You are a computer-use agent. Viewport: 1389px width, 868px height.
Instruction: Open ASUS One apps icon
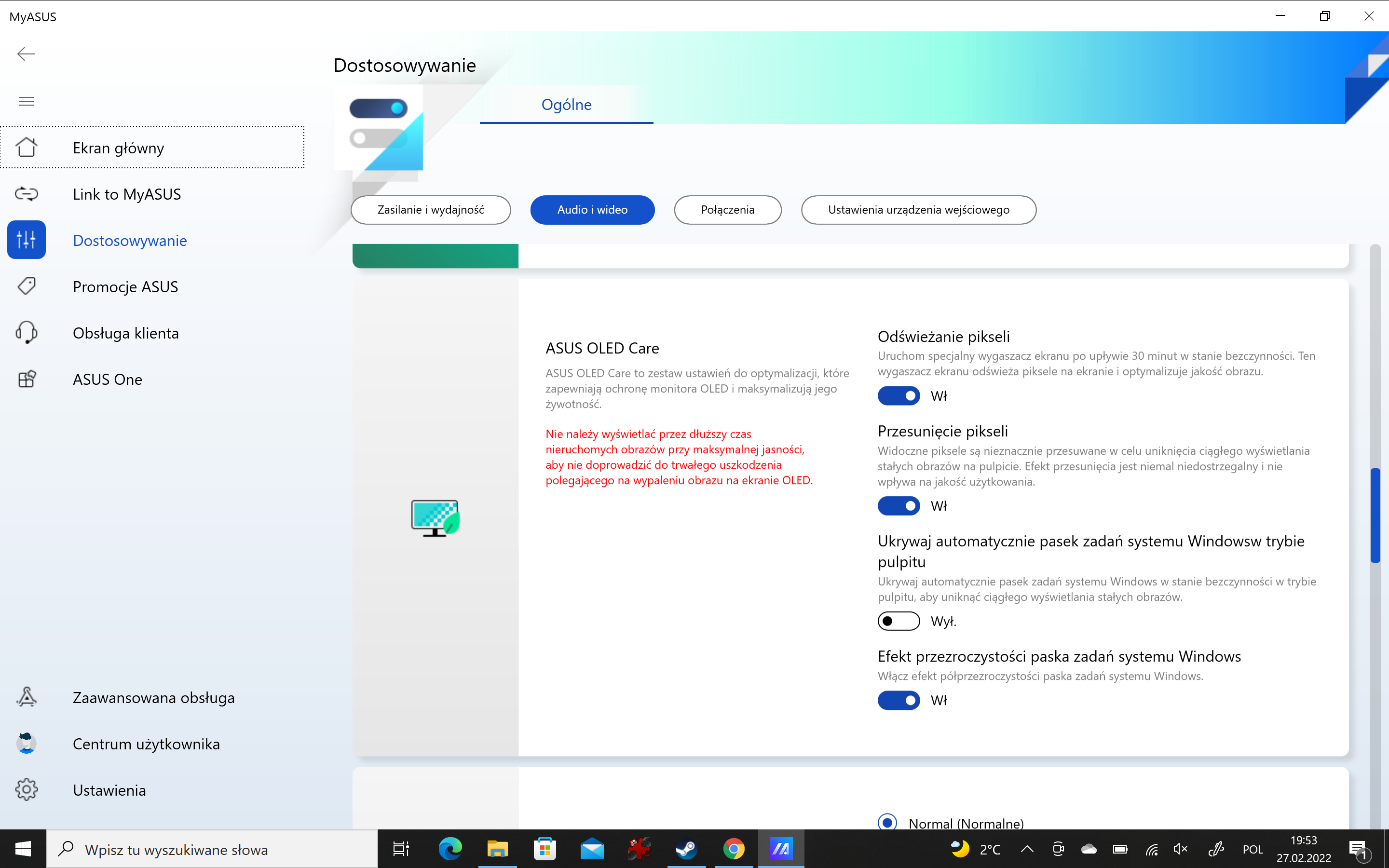[27, 379]
